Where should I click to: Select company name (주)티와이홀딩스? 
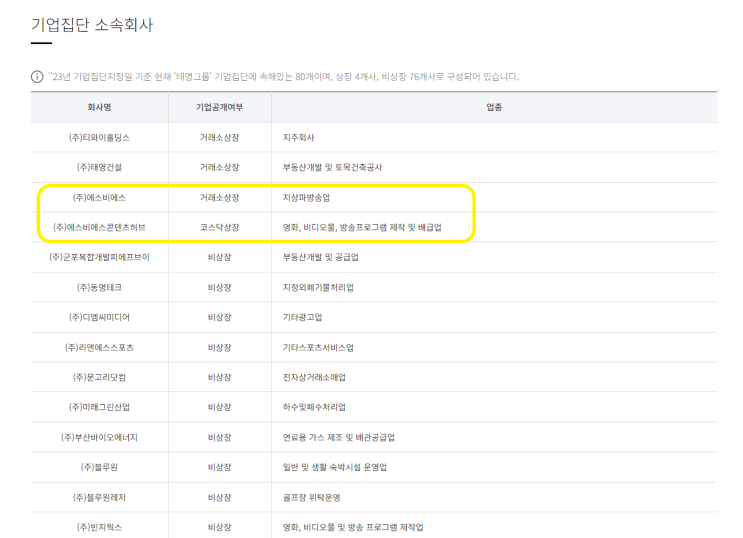click(100, 137)
